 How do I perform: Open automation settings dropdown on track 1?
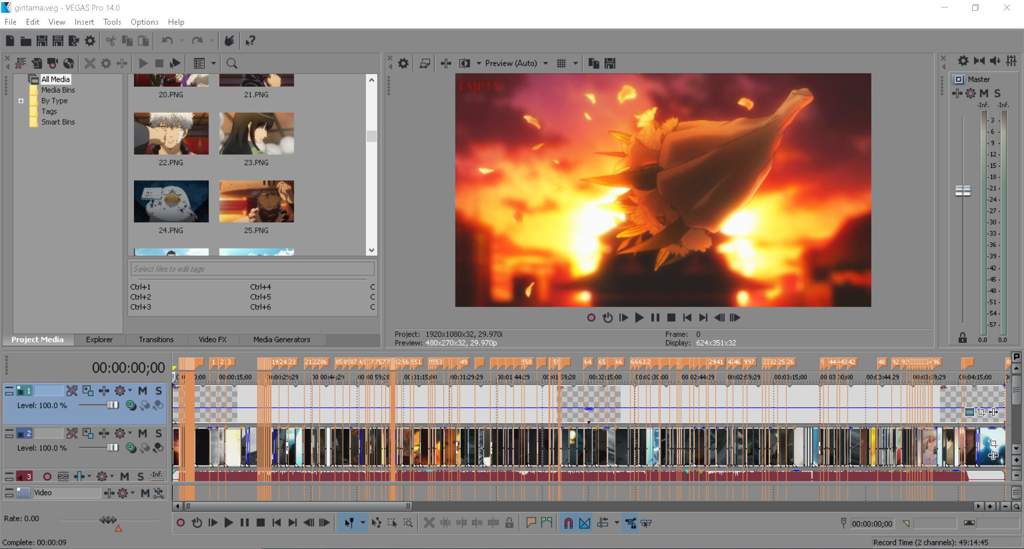131,390
